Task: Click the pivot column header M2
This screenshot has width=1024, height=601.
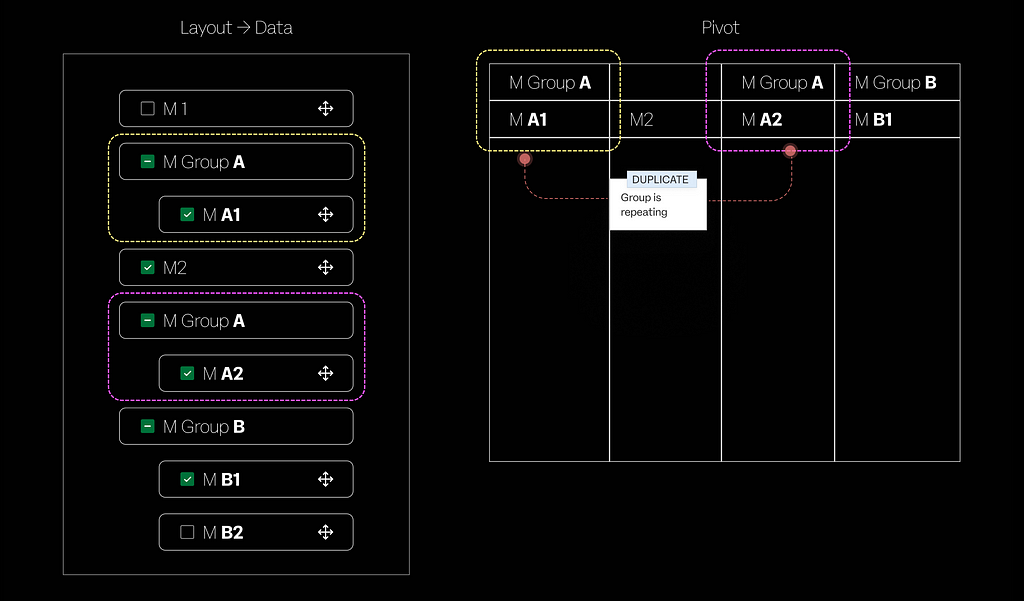Action: tap(641, 120)
